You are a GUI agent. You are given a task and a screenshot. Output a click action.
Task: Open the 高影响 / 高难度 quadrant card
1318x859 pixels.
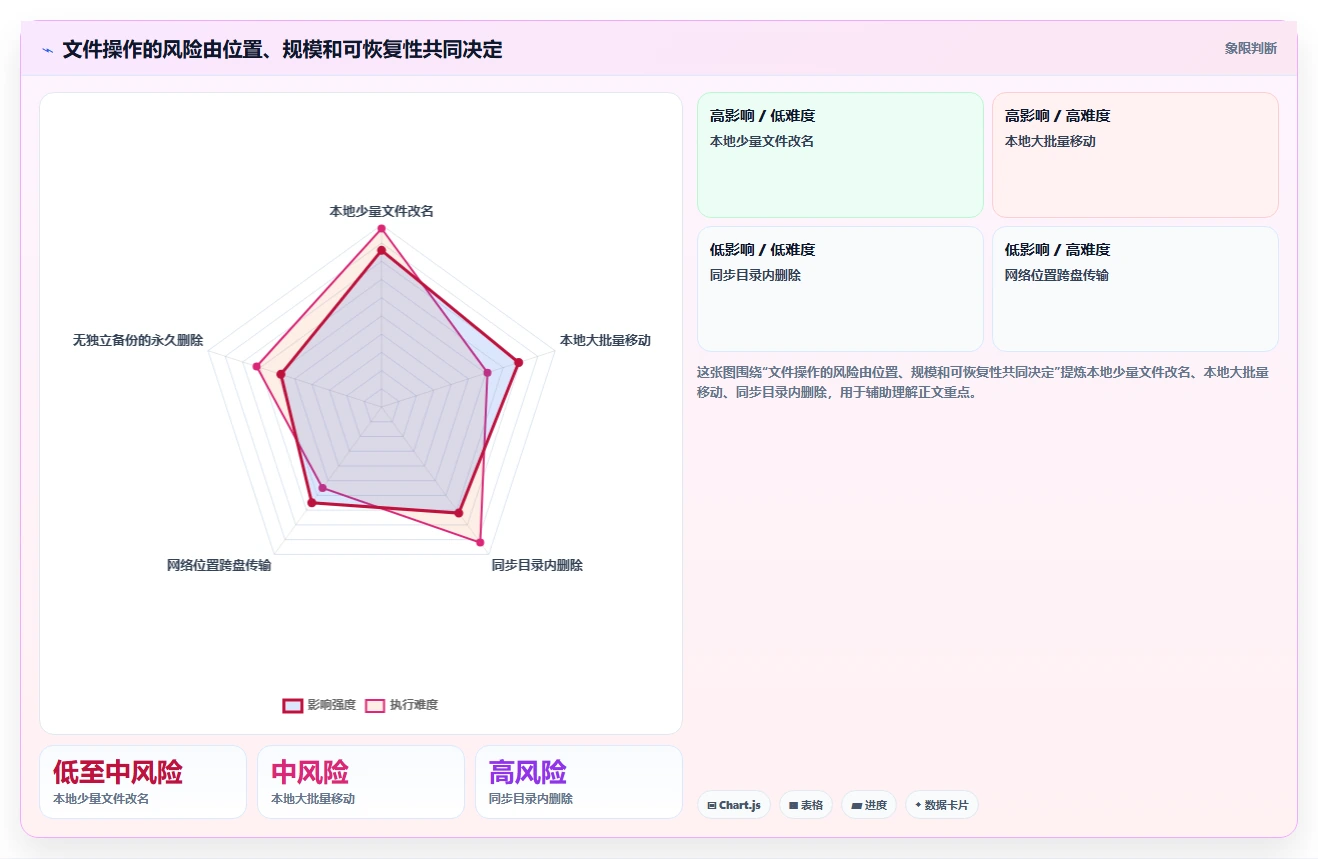tap(1135, 155)
